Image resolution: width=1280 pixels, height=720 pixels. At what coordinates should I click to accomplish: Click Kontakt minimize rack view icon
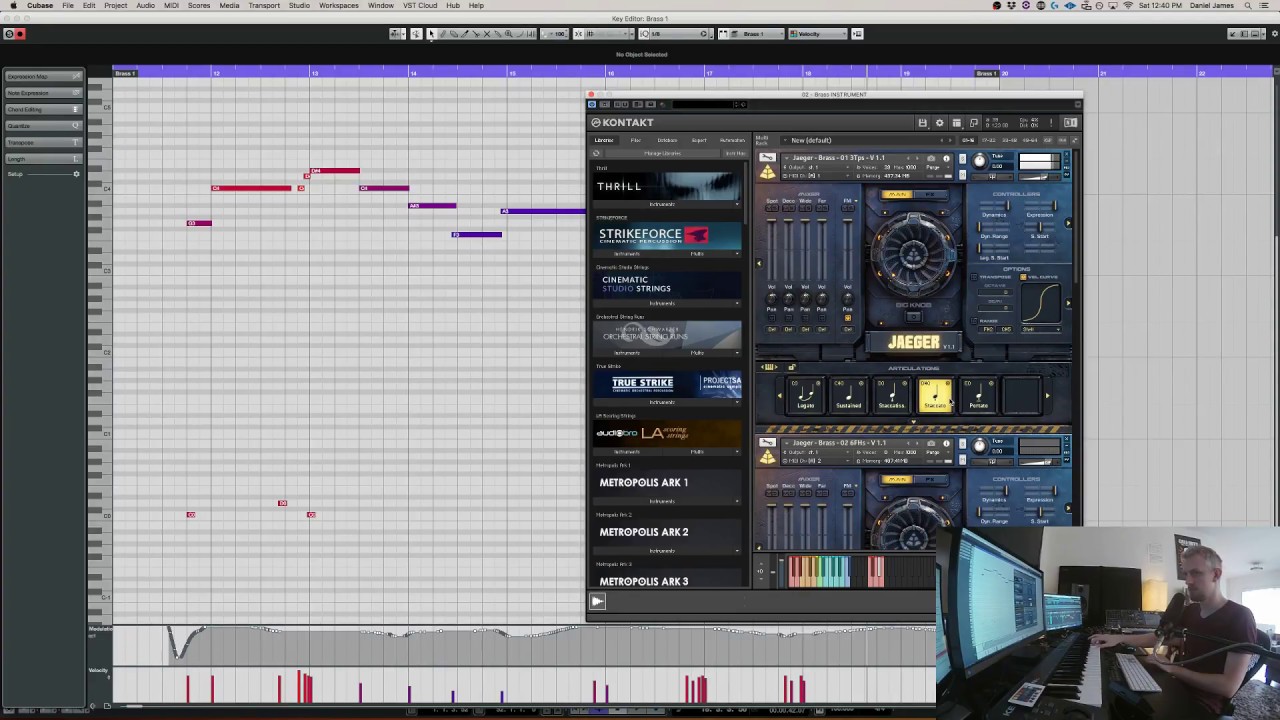click(x=973, y=123)
